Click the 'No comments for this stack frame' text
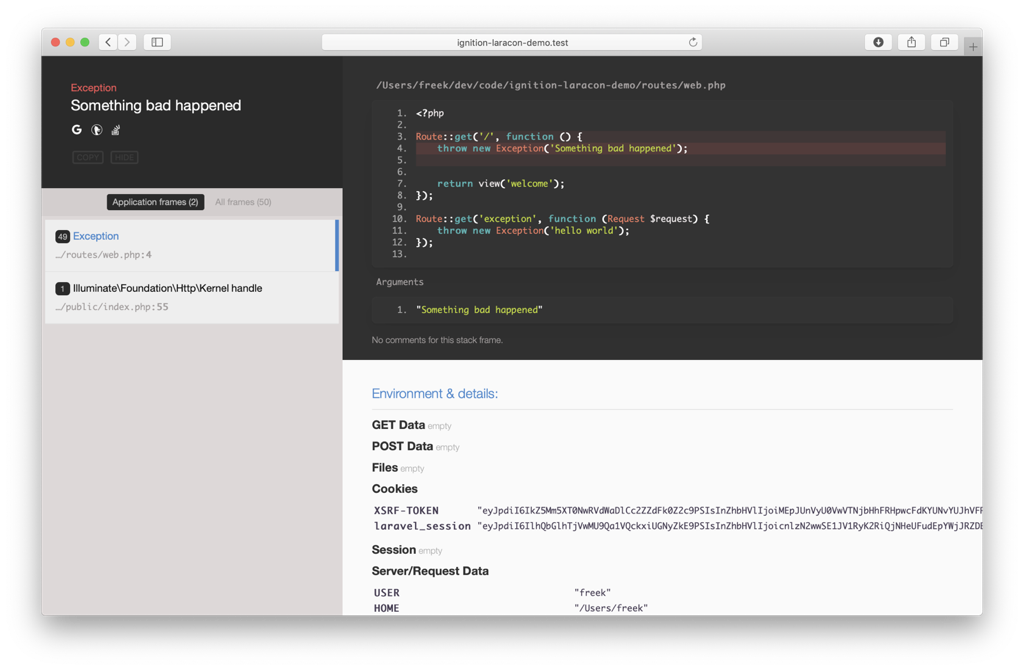1024x670 pixels. tap(437, 340)
